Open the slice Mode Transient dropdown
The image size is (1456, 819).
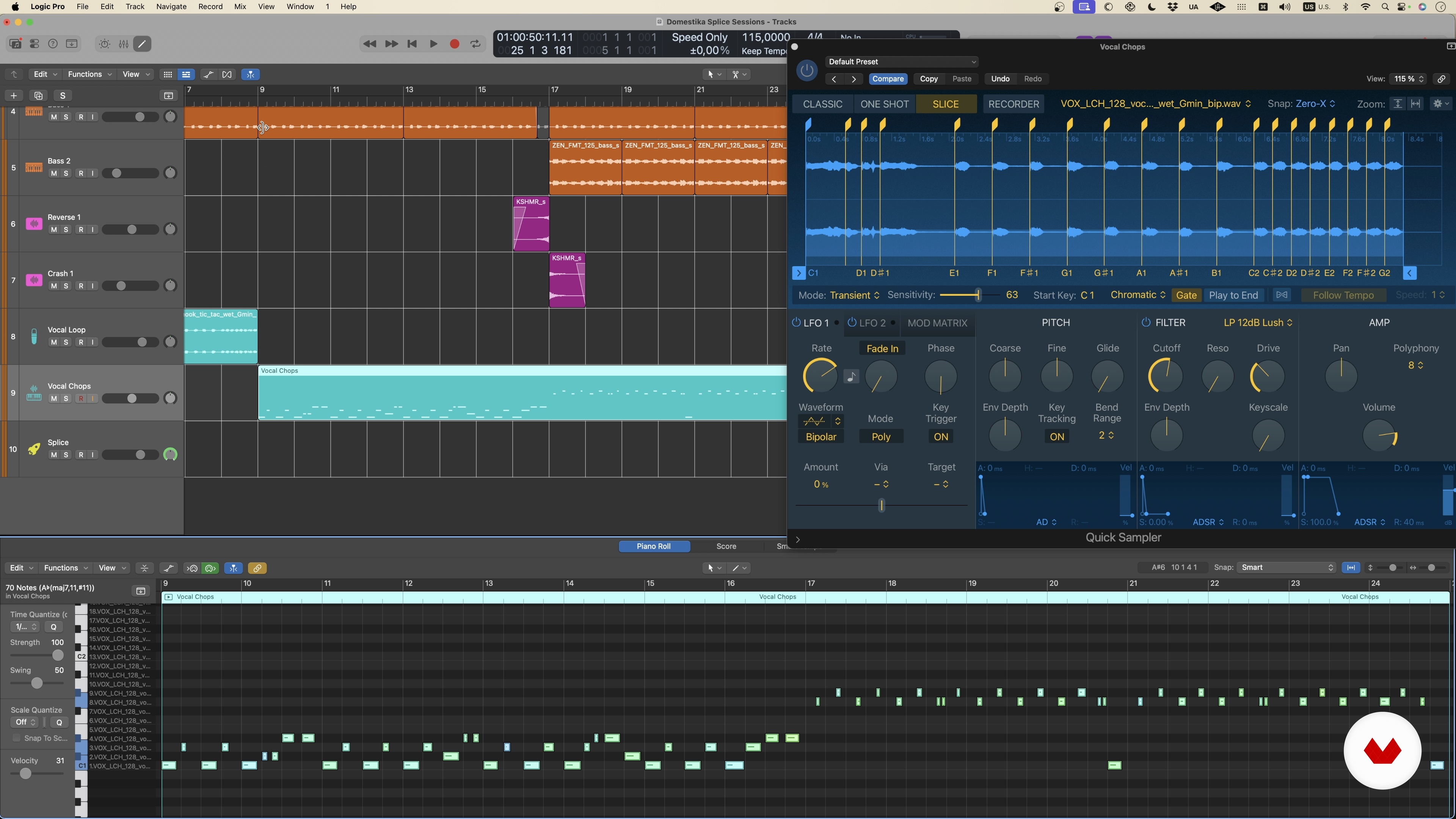point(855,296)
